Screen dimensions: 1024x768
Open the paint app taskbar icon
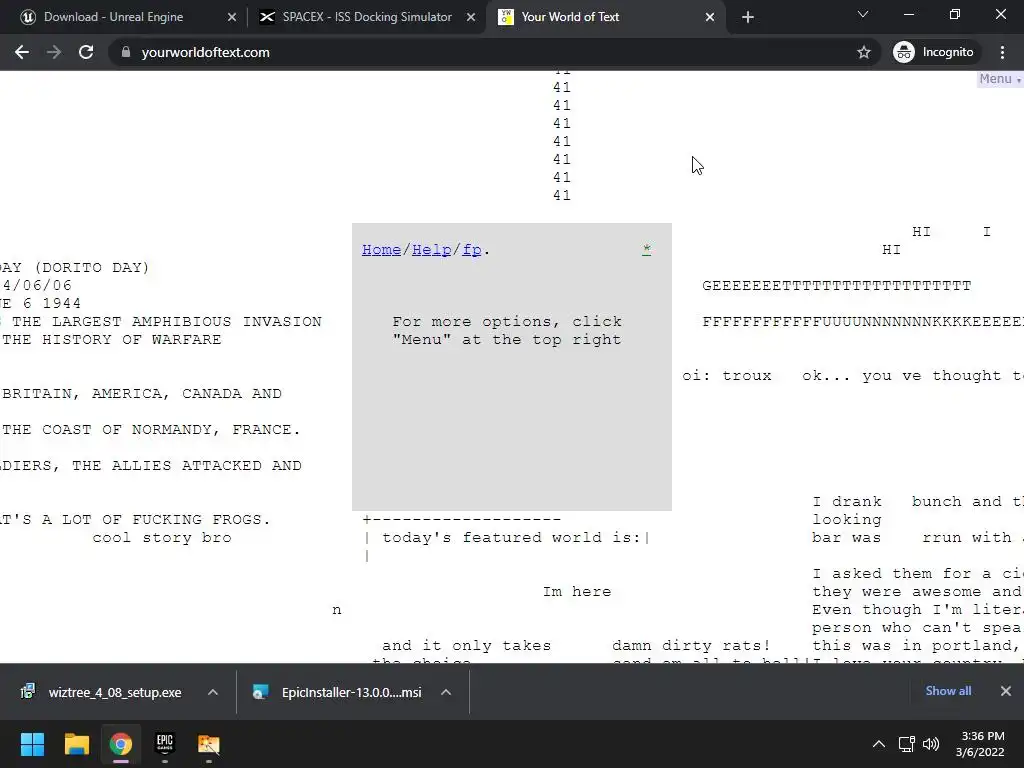[209, 744]
